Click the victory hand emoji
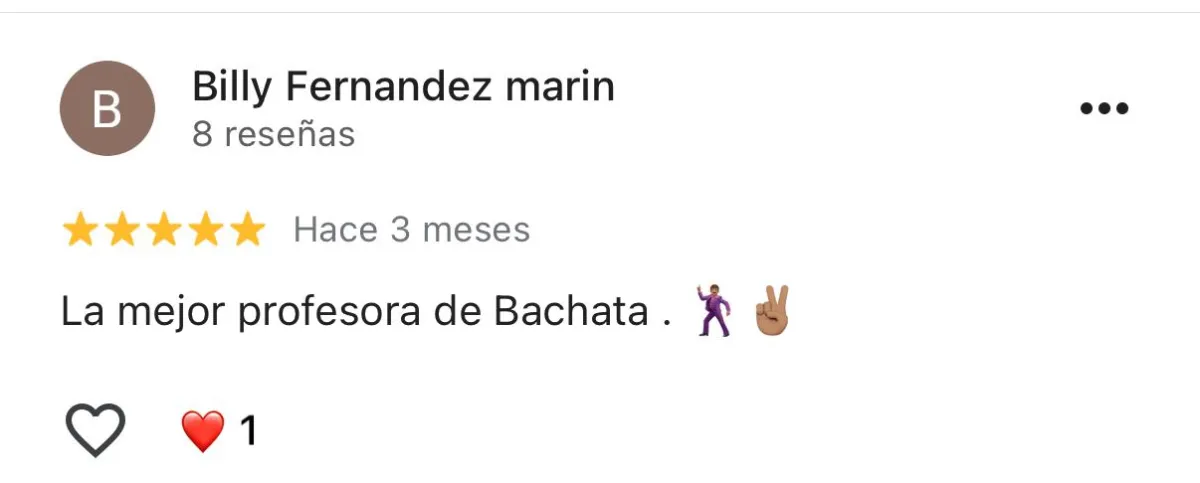The height and width of the screenshot is (483, 1200). [x=771, y=311]
